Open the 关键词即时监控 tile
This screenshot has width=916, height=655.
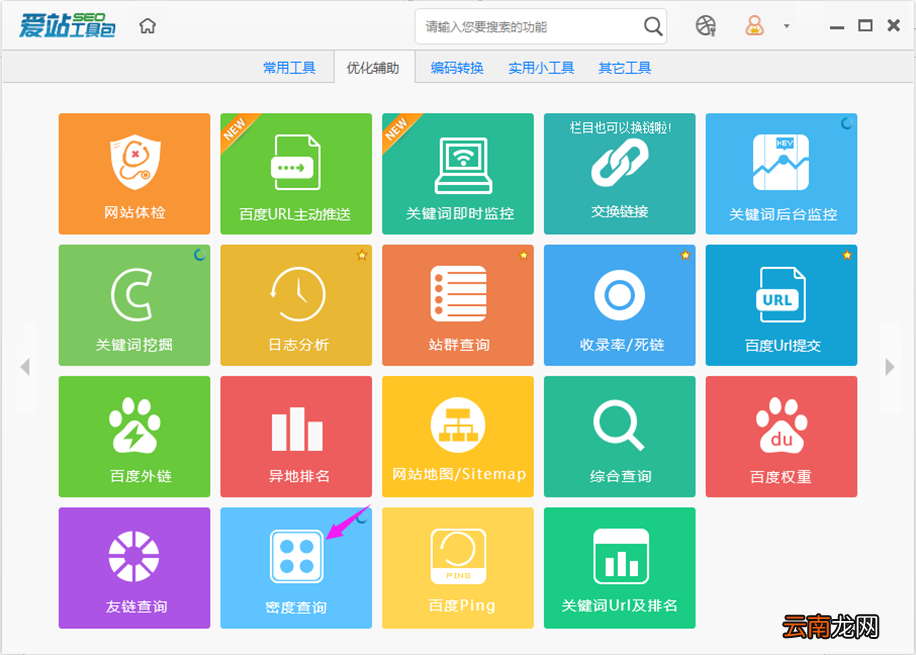point(458,174)
